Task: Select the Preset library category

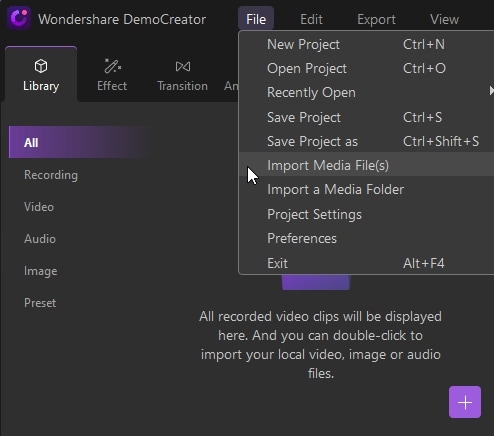Action: (x=40, y=303)
